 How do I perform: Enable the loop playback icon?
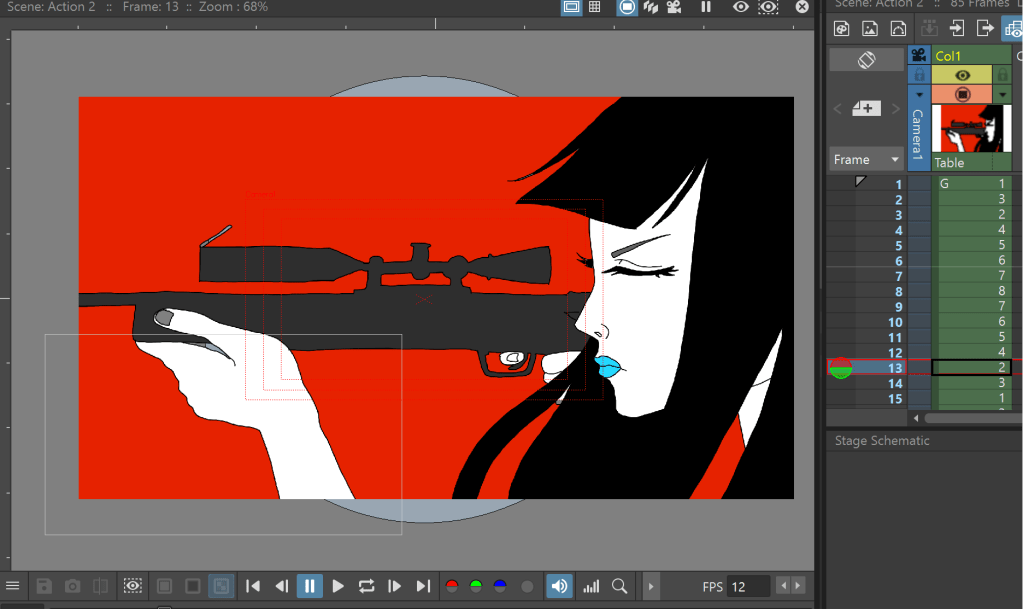coord(366,586)
